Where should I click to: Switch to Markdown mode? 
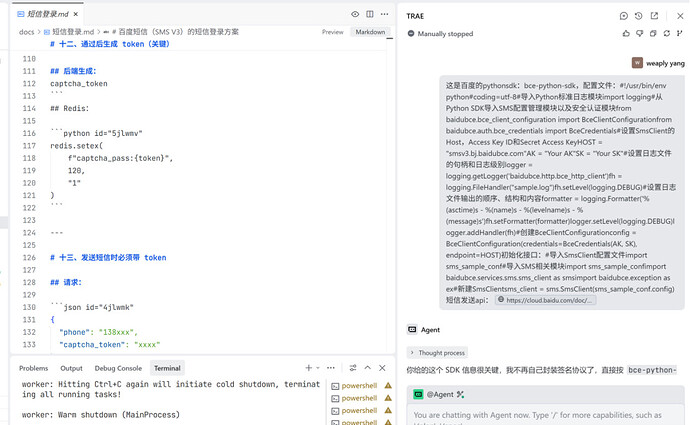tap(370, 32)
